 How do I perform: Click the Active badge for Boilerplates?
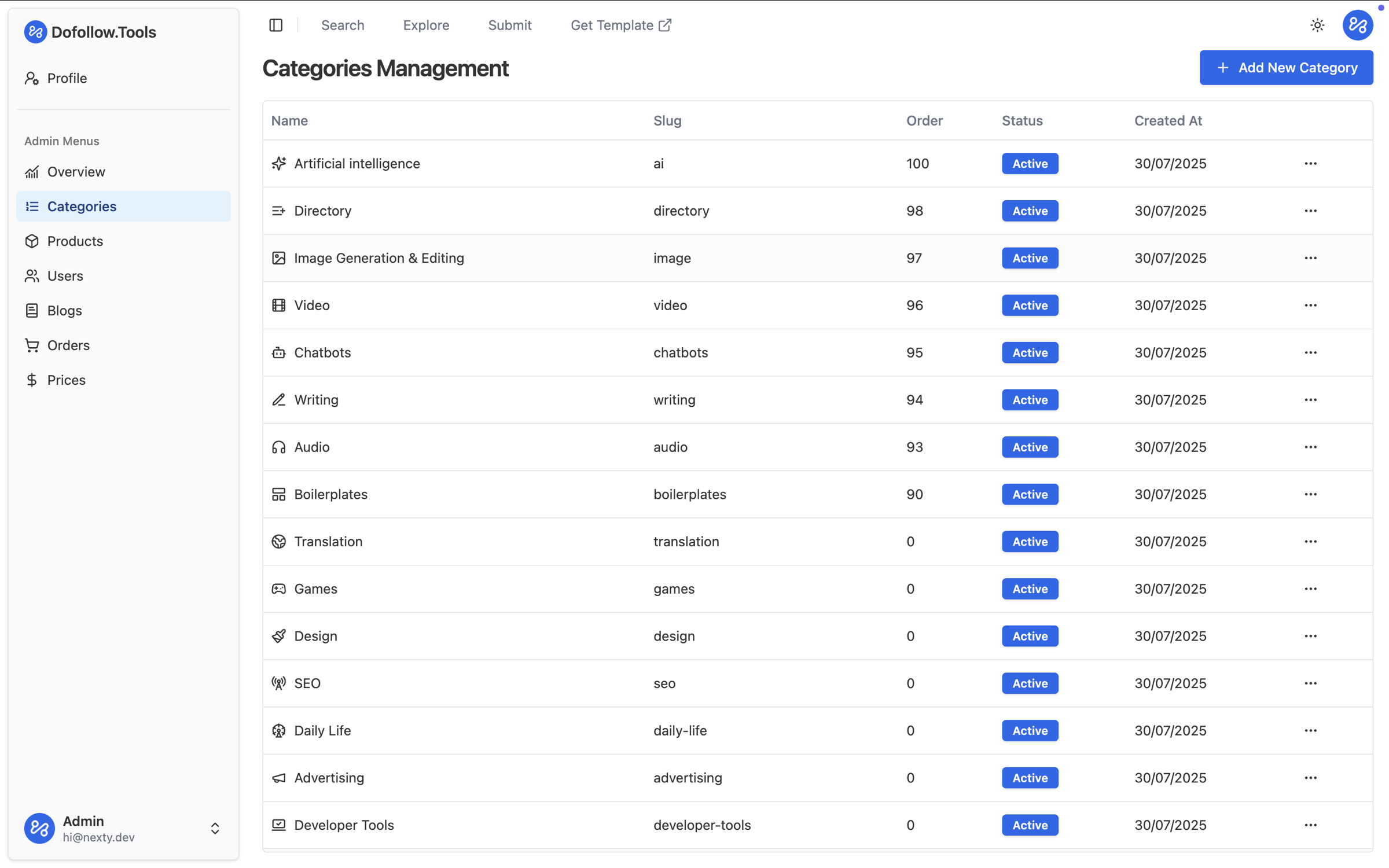pyautogui.click(x=1030, y=495)
